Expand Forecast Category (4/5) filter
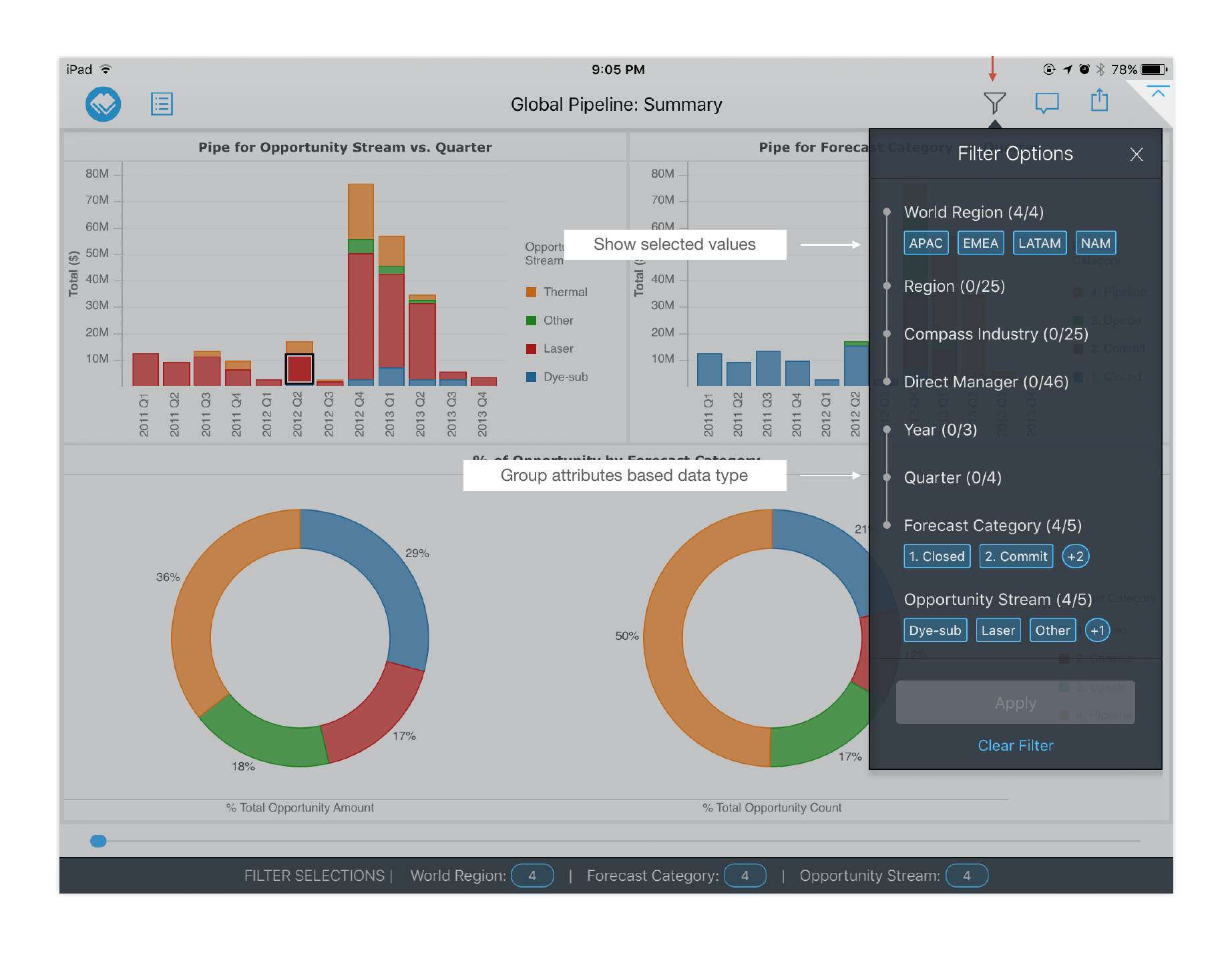Image resolution: width=1232 pixels, height=953 pixels. (992, 526)
